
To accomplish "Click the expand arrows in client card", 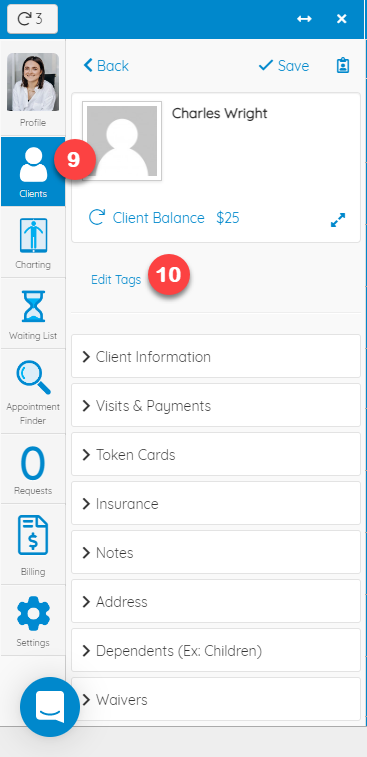I will point(338,220).
